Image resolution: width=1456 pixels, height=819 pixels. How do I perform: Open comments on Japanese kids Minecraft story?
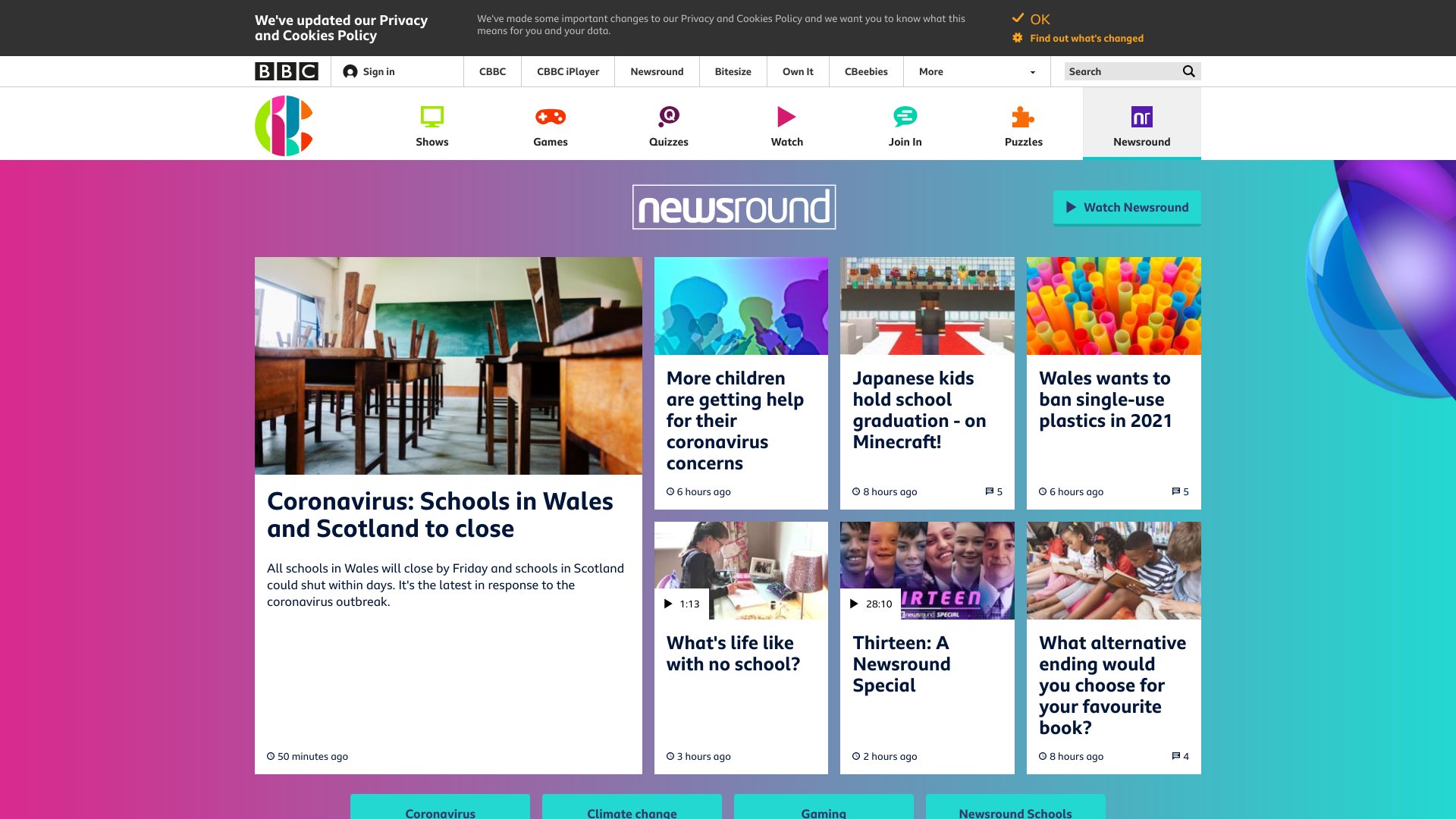pos(993,491)
